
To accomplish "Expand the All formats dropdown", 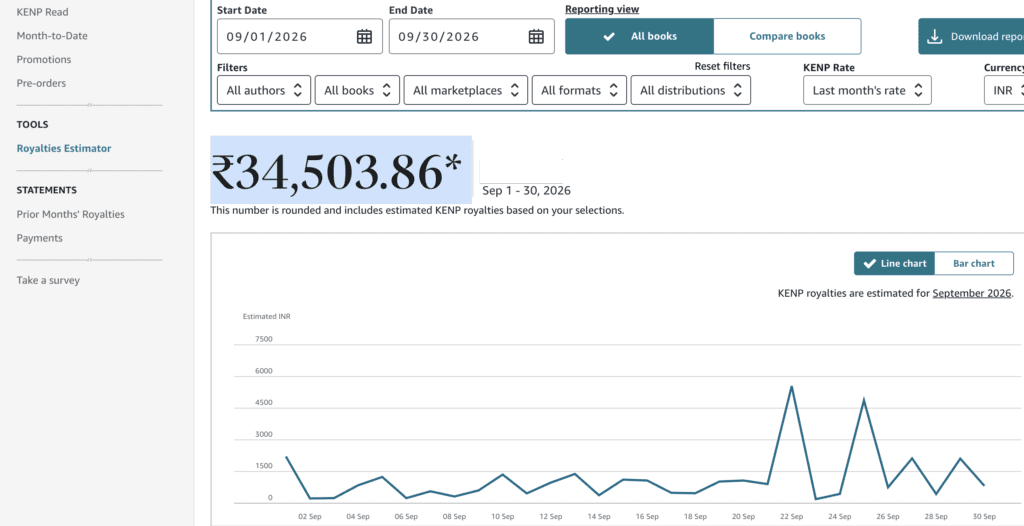I will (x=579, y=90).
